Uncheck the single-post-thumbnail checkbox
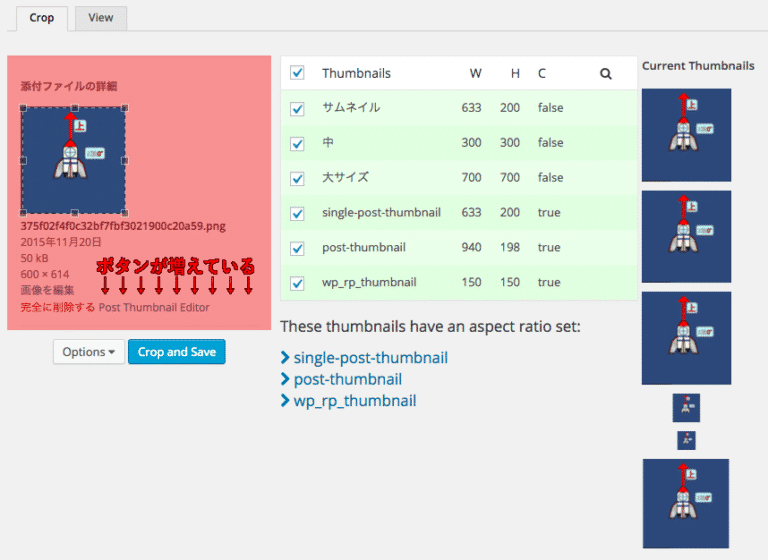The image size is (768, 560). (x=297, y=213)
